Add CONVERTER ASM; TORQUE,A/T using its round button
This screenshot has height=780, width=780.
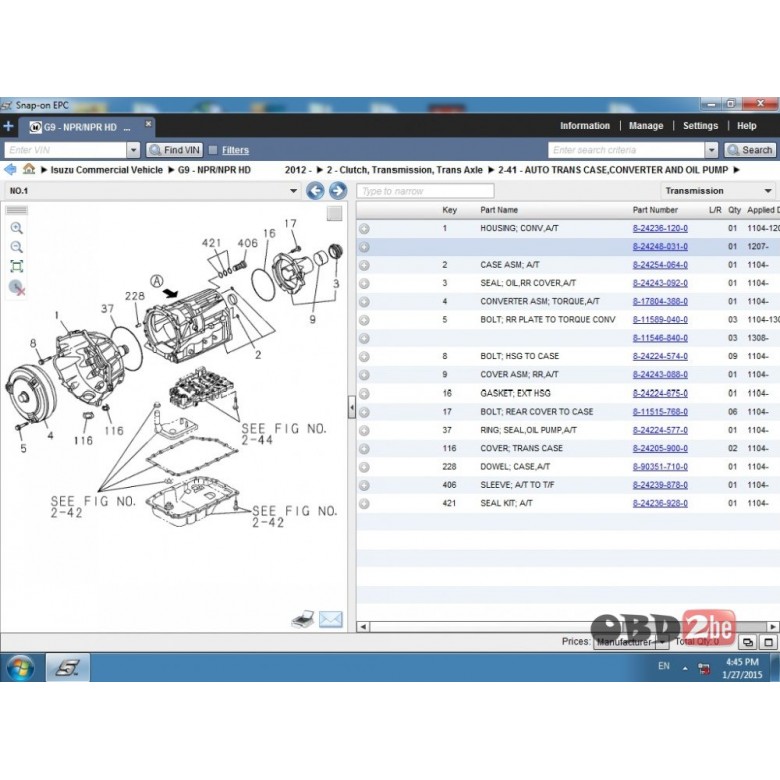point(364,302)
